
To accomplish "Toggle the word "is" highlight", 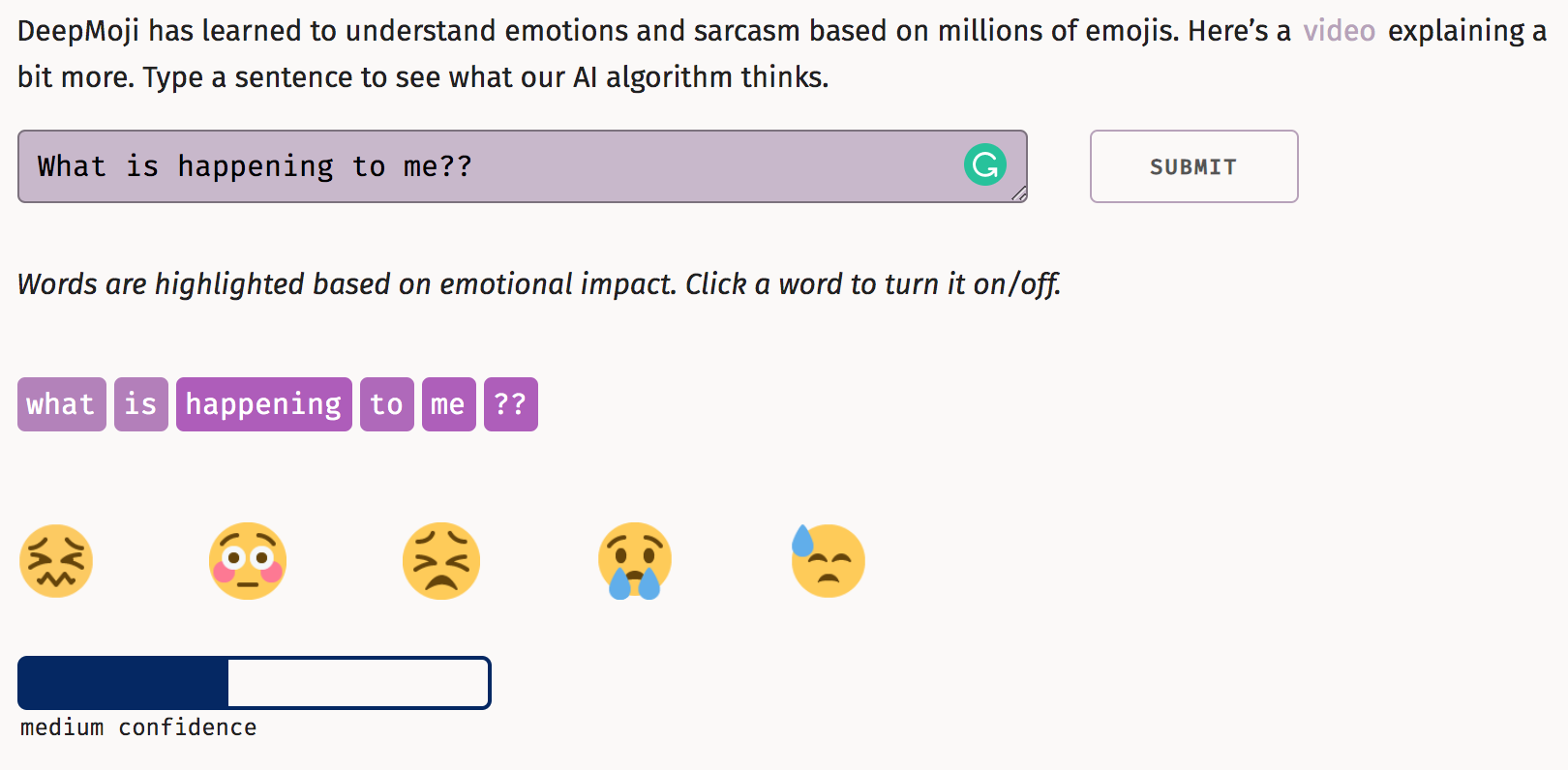I will tap(141, 404).
